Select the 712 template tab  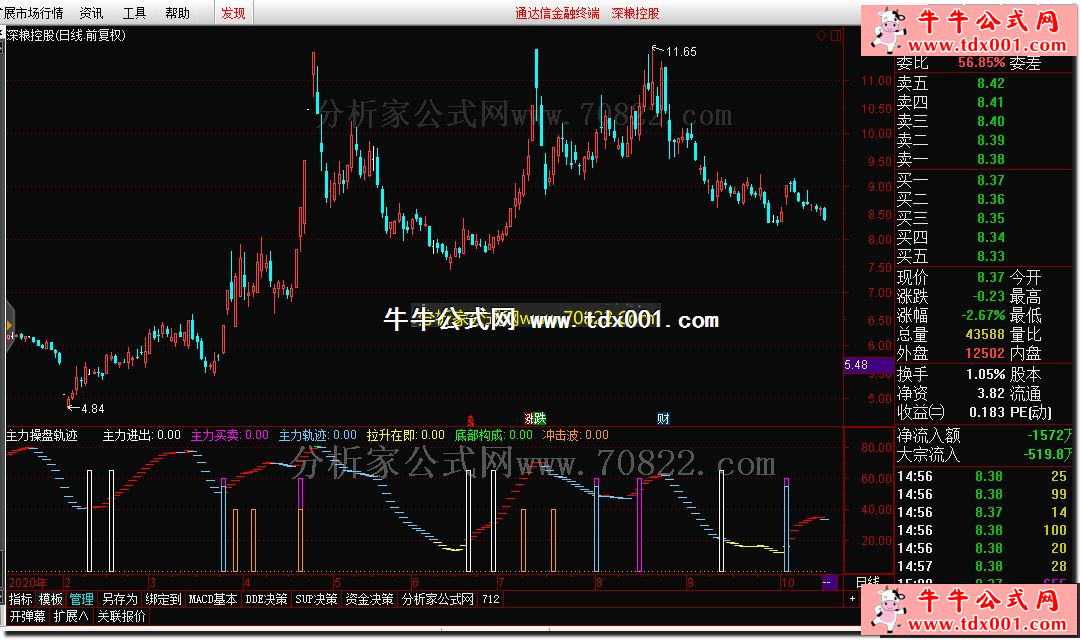point(491,599)
